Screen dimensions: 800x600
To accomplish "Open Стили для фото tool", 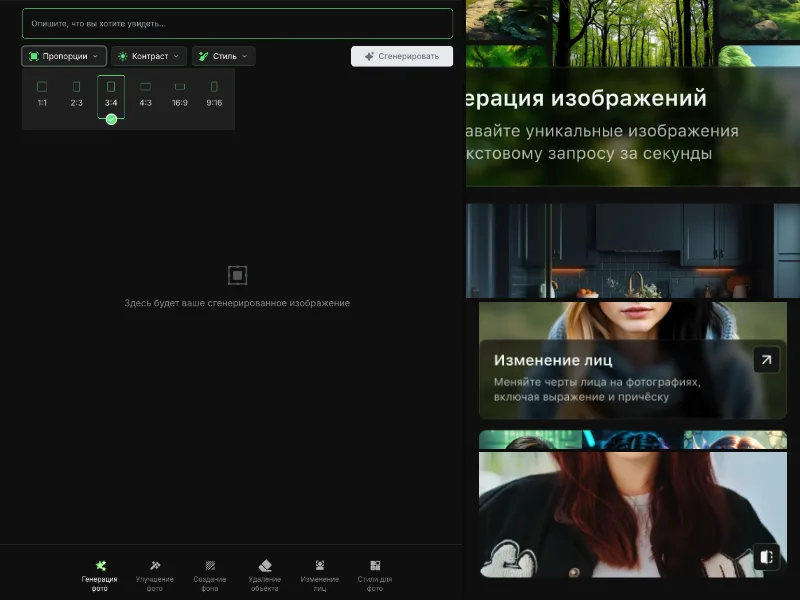I will pyautogui.click(x=375, y=576).
